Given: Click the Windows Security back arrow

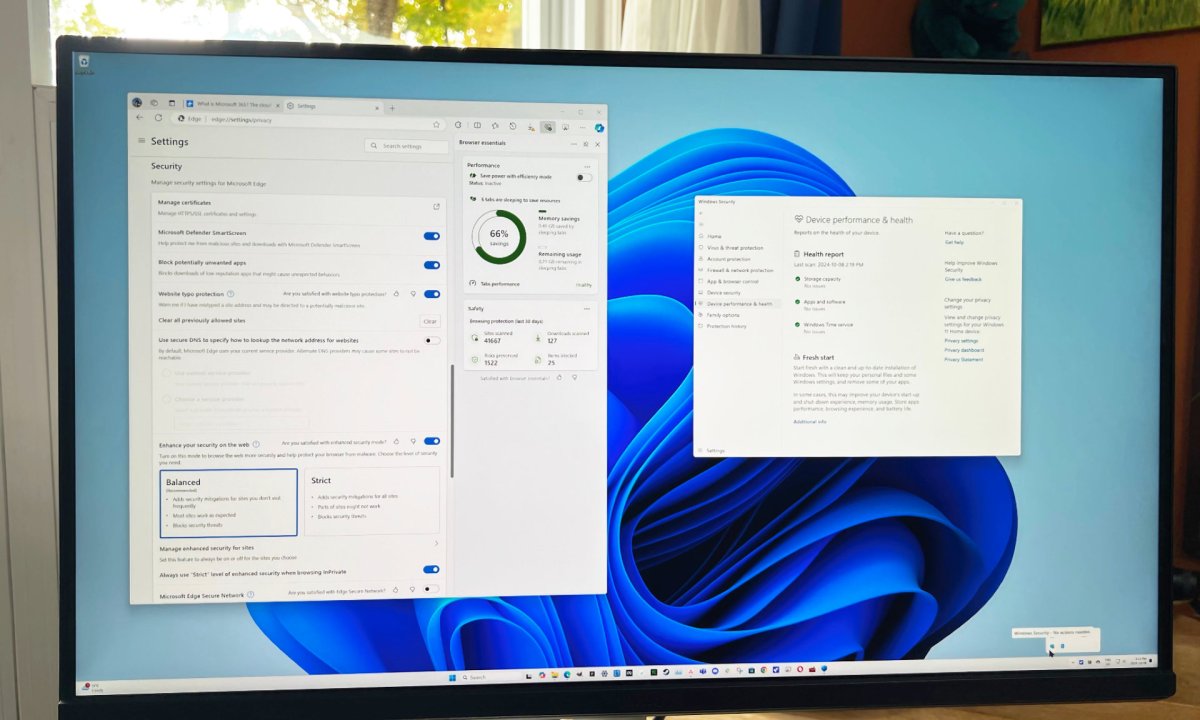Looking at the screenshot, I should click(x=700, y=213).
